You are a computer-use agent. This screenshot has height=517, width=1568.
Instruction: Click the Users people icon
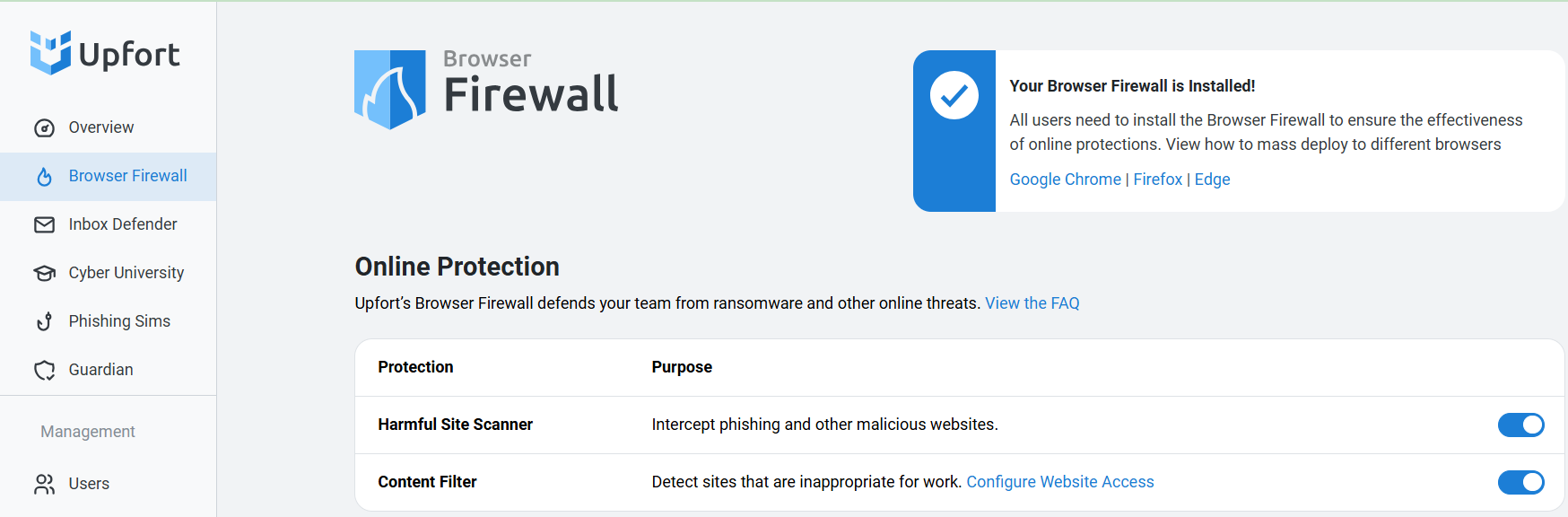pos(44,484)
